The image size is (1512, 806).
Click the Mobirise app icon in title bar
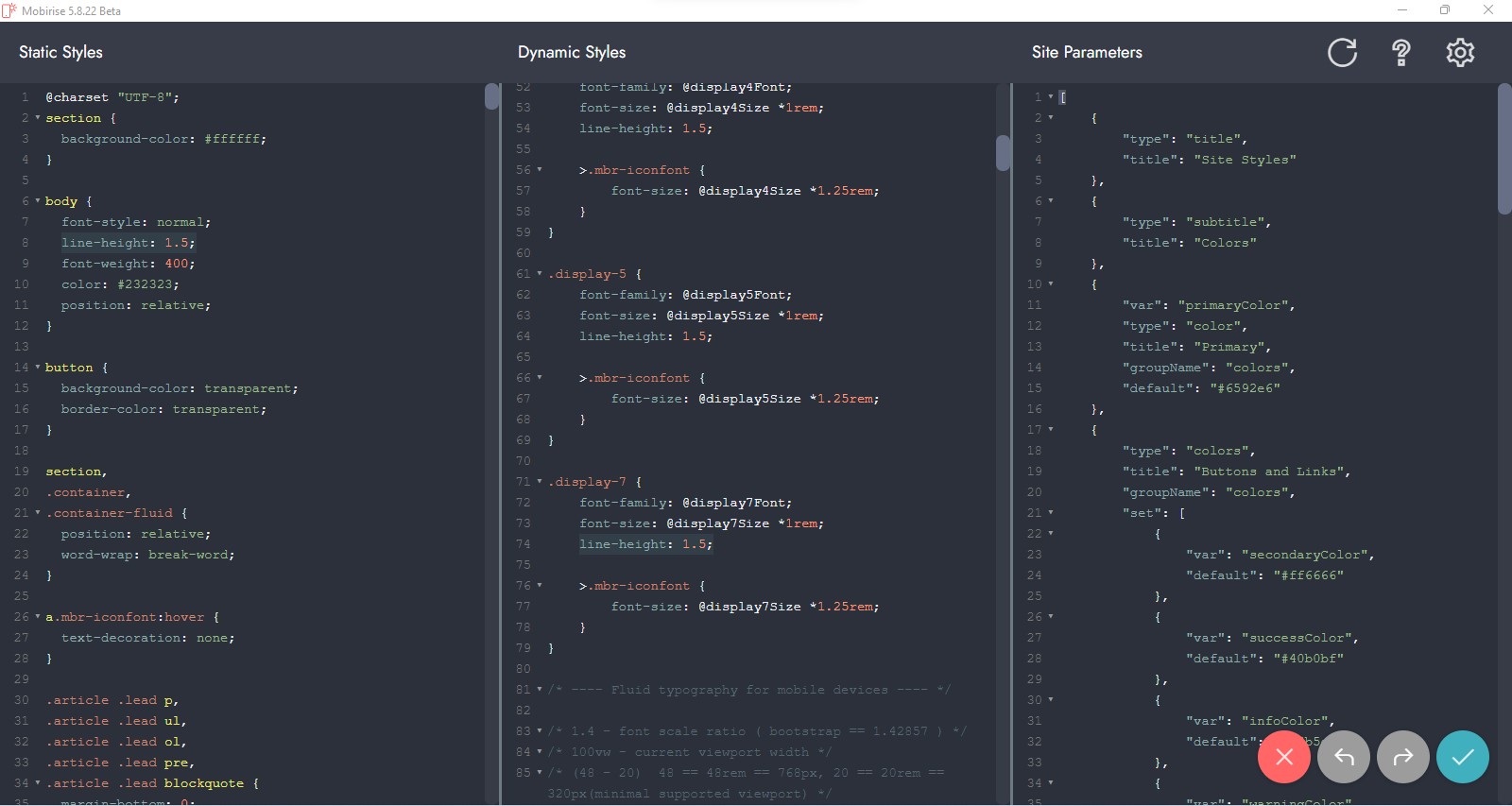(9, 10)
